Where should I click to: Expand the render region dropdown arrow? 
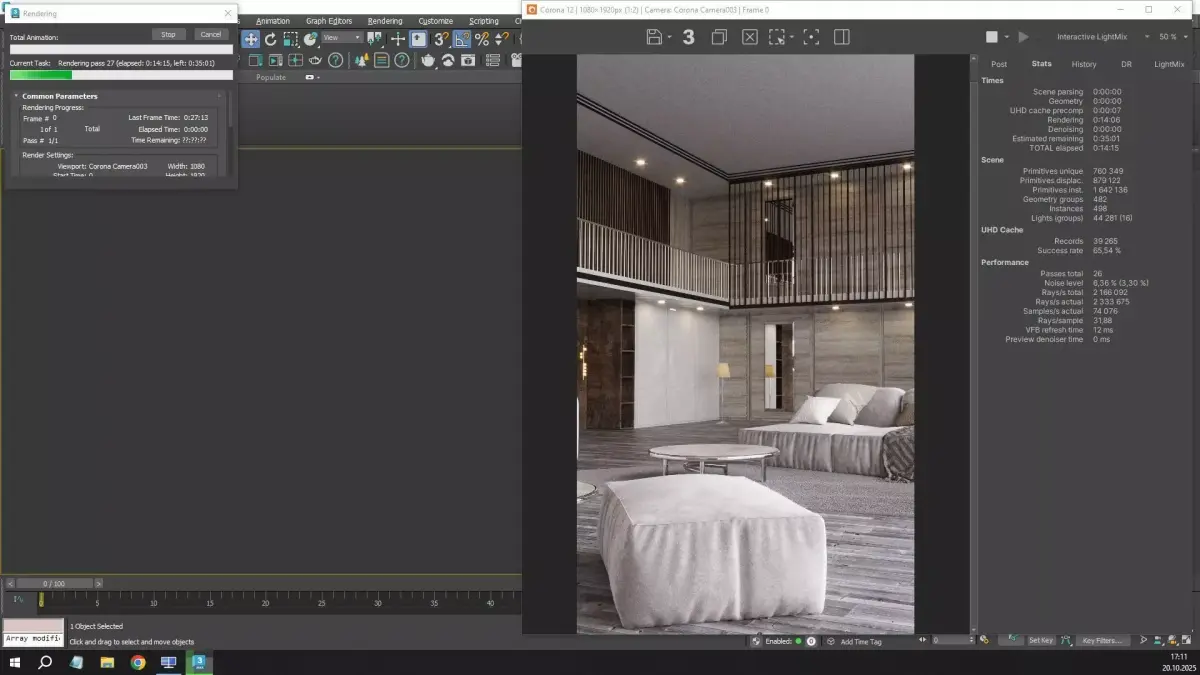click(792, 37)
